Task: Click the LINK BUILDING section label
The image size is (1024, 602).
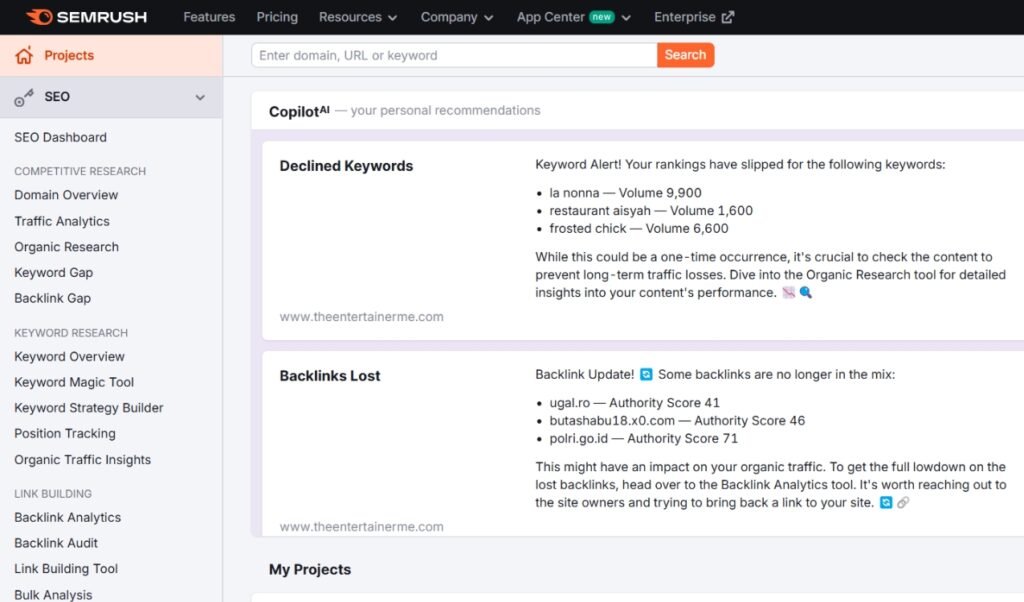Action: [x=53, y=494]
